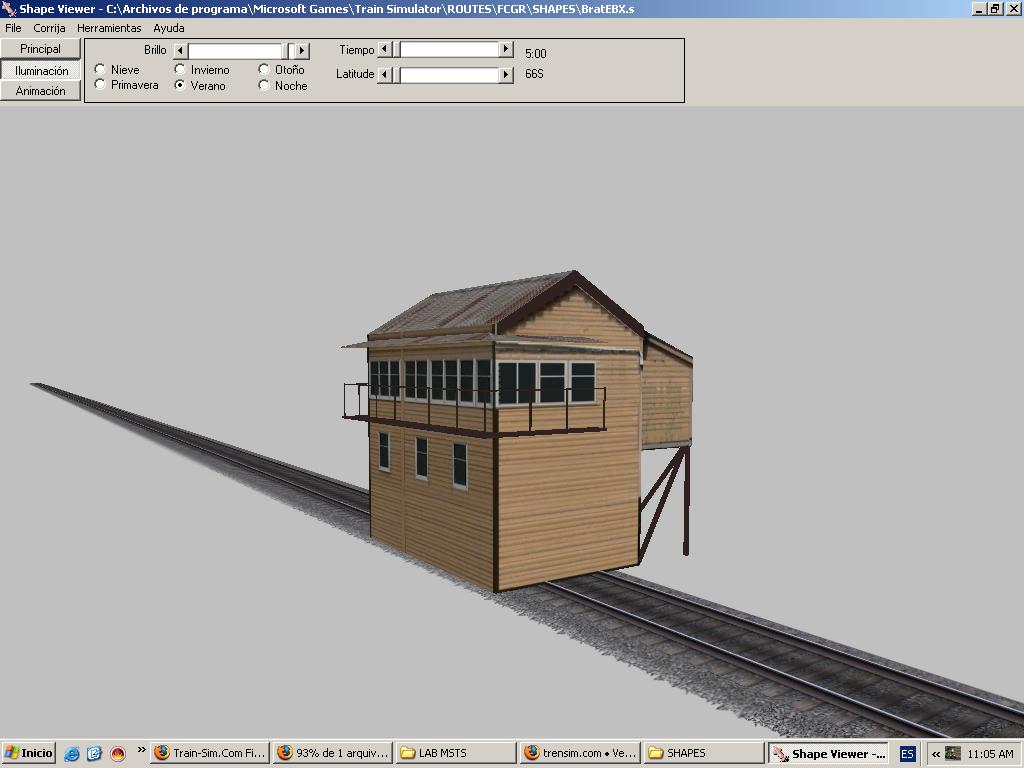The width and height of the screenshot is (1024, 768).
Task: Open the Corrija menu
Action: [x=49, y=28]
